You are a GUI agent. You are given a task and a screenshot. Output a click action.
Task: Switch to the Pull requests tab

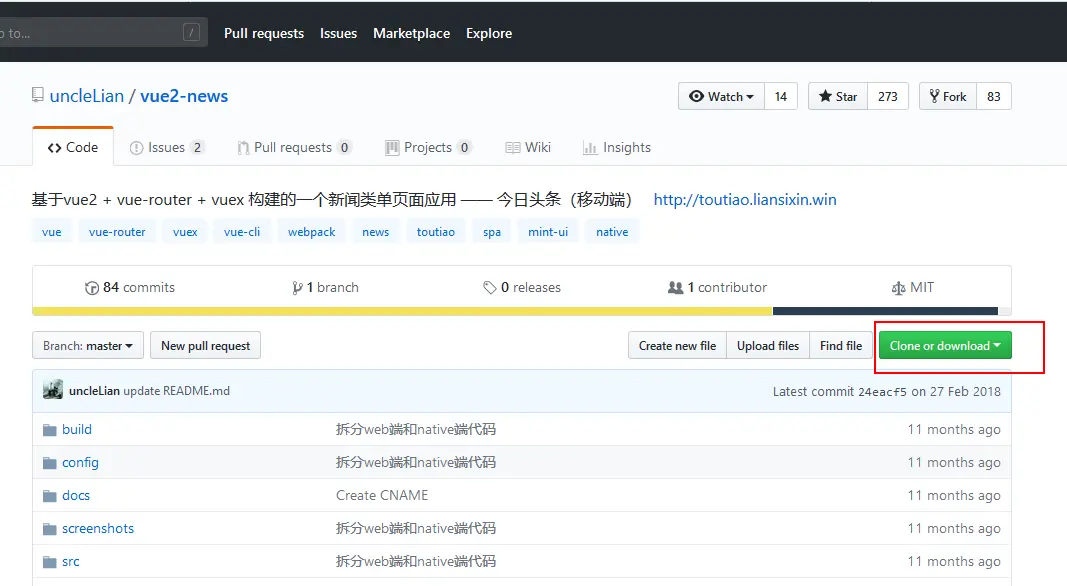294,147
